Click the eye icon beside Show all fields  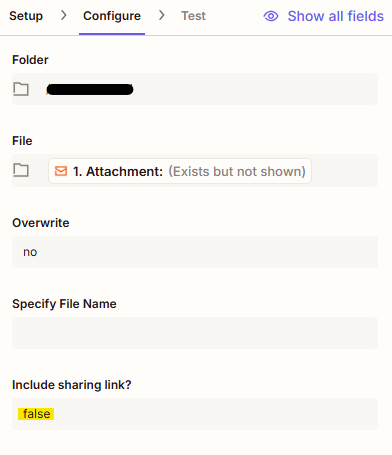(271, 16)
